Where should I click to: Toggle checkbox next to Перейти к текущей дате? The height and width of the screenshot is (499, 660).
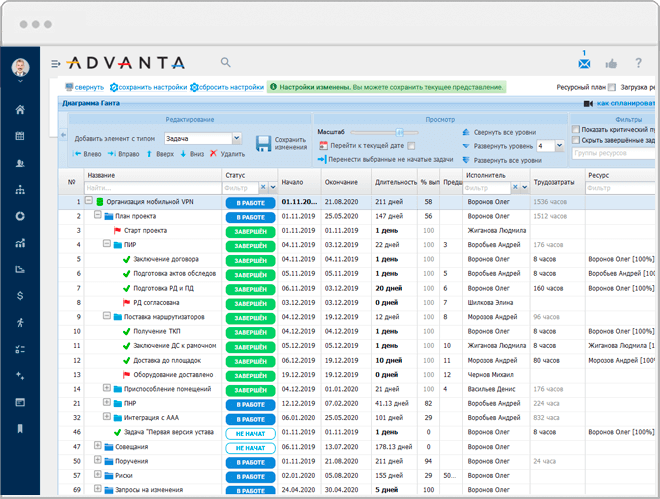pos(411,146)
